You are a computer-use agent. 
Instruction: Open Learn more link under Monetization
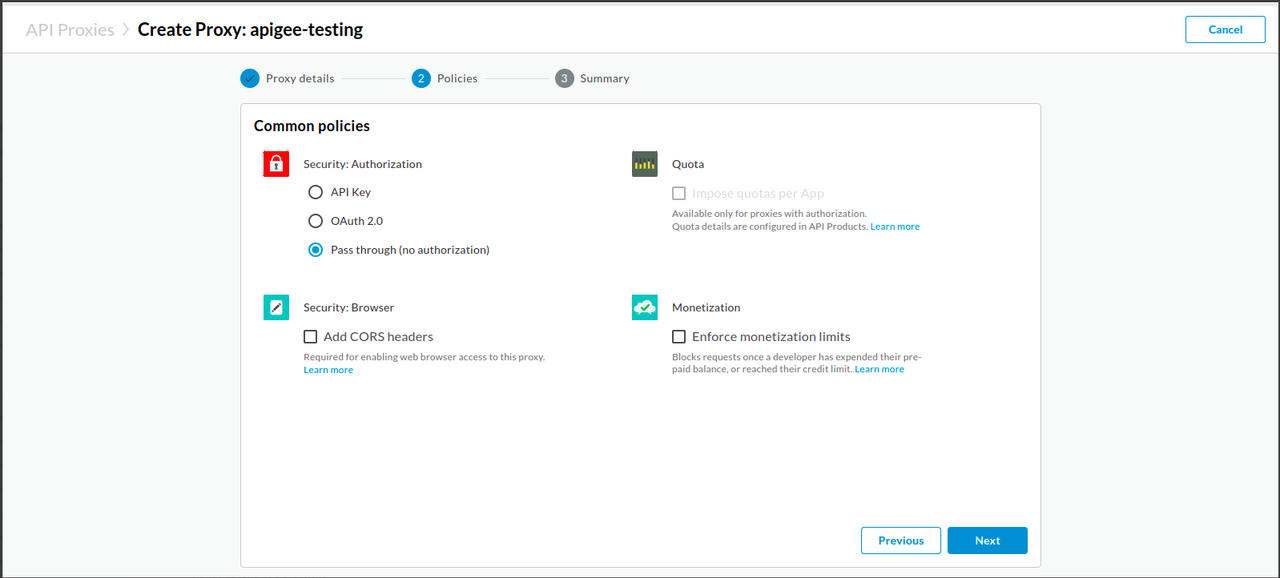[879, 369]
